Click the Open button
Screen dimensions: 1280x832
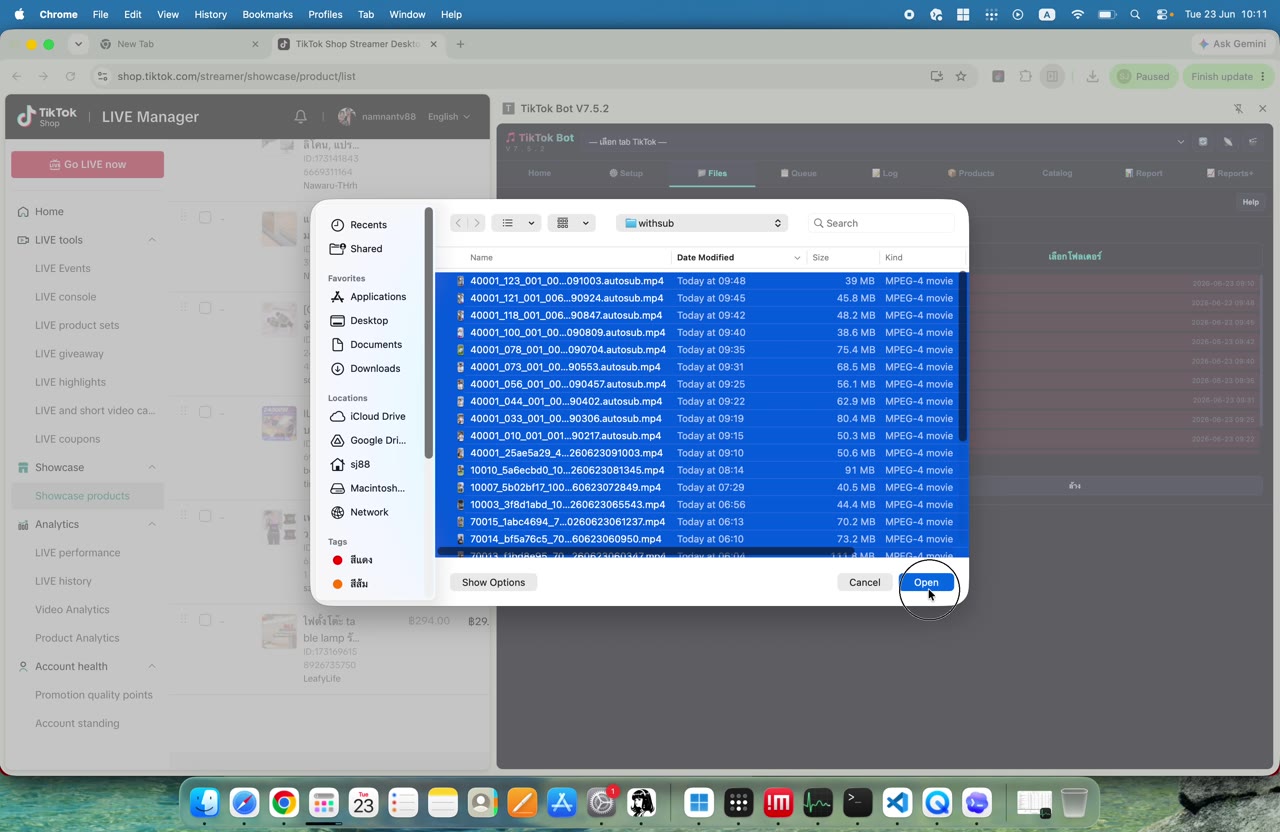click(x=926, y=582)
